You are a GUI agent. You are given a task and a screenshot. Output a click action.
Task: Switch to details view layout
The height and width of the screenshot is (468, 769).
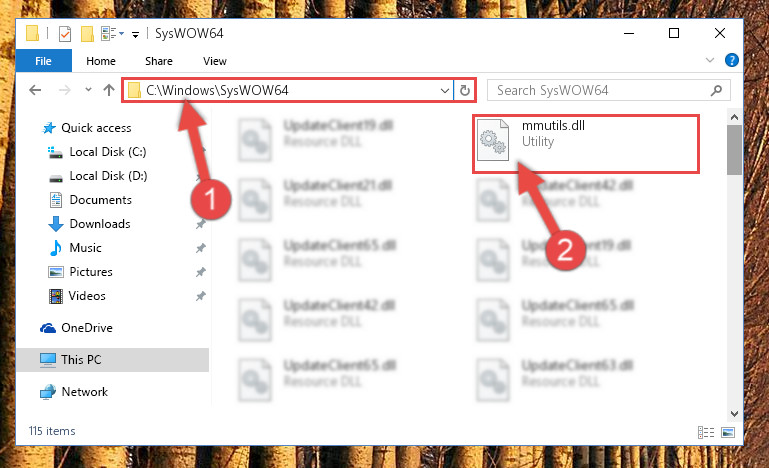[706, 432]
